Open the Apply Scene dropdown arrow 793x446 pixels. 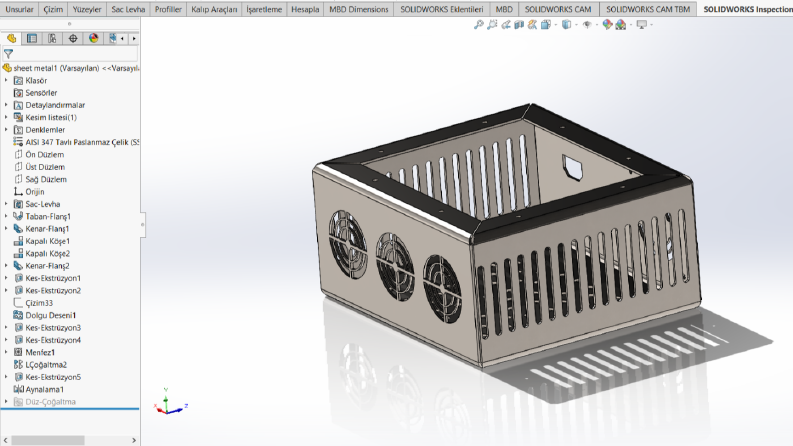coord(630,24)
